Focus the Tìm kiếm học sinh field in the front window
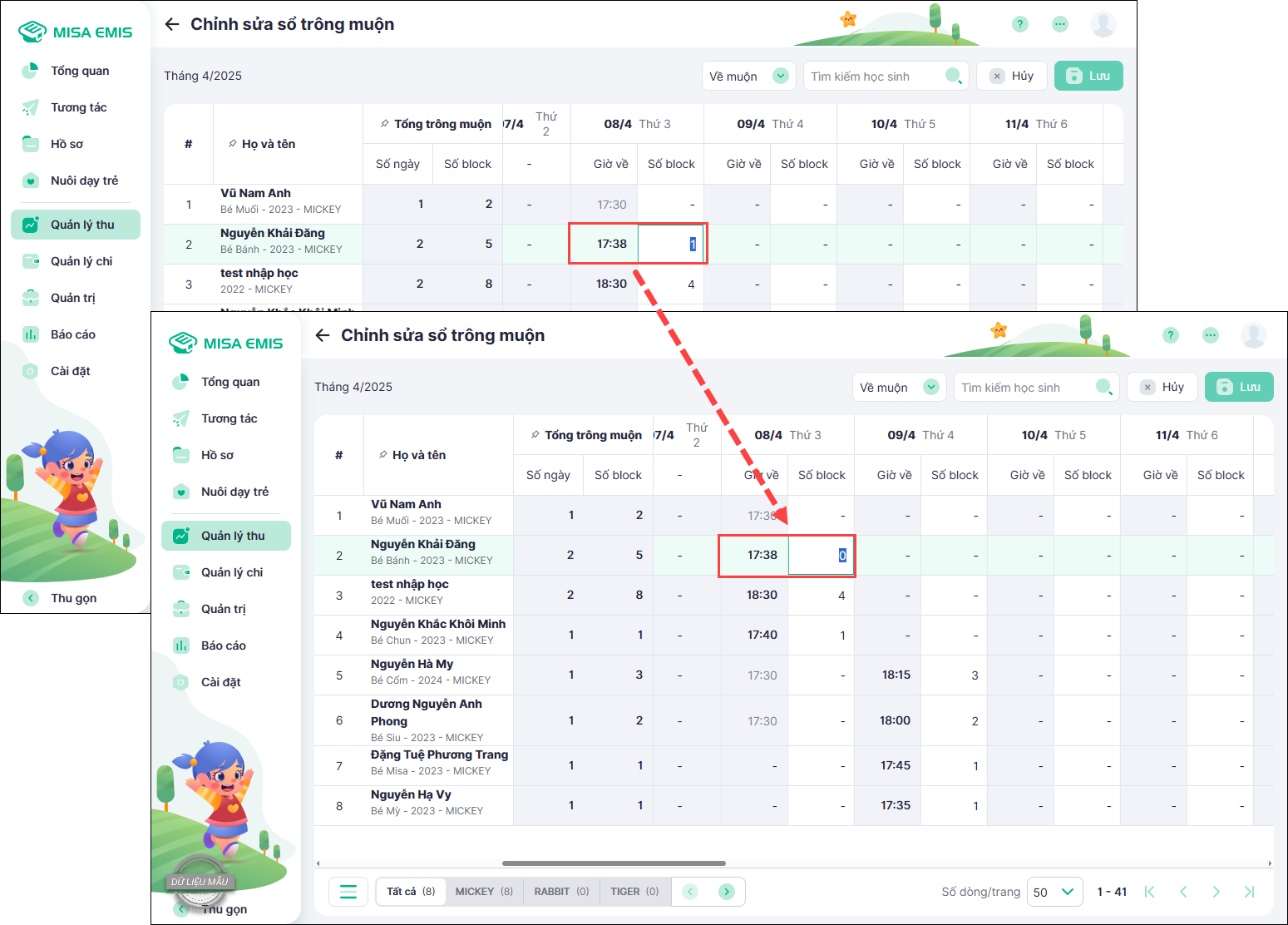Viewport: 1288px width, 925px height. click(1036, 387)
